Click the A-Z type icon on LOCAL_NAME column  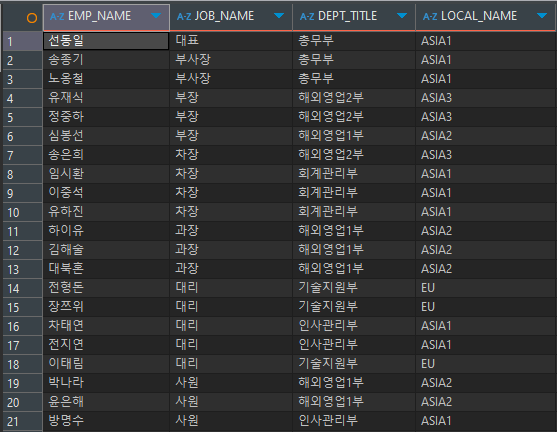pos(430,16)
